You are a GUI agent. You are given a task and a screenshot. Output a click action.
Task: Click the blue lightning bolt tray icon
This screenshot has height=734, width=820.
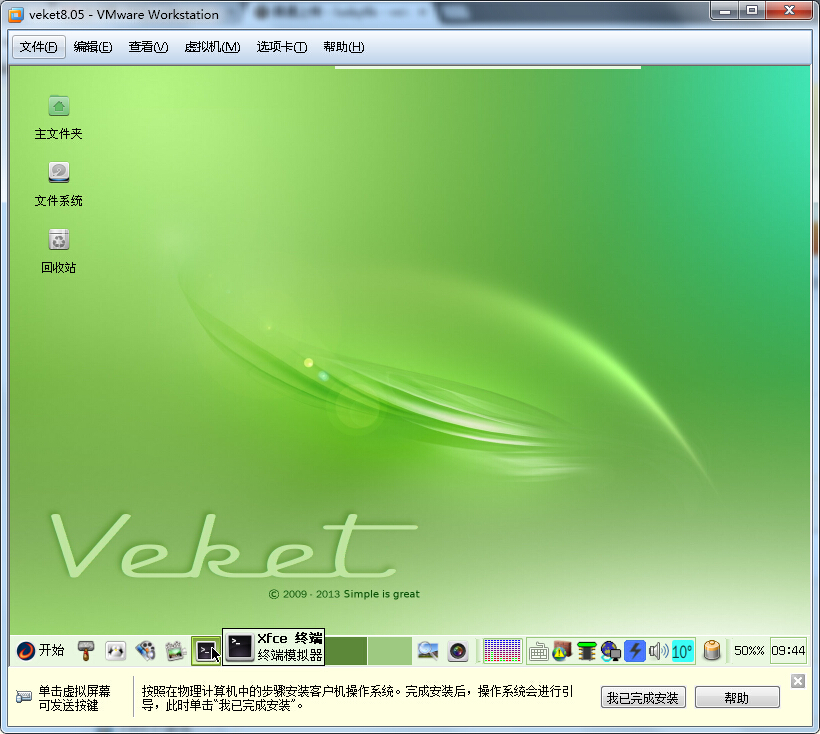pyautogui.click(x=635, y=651)
